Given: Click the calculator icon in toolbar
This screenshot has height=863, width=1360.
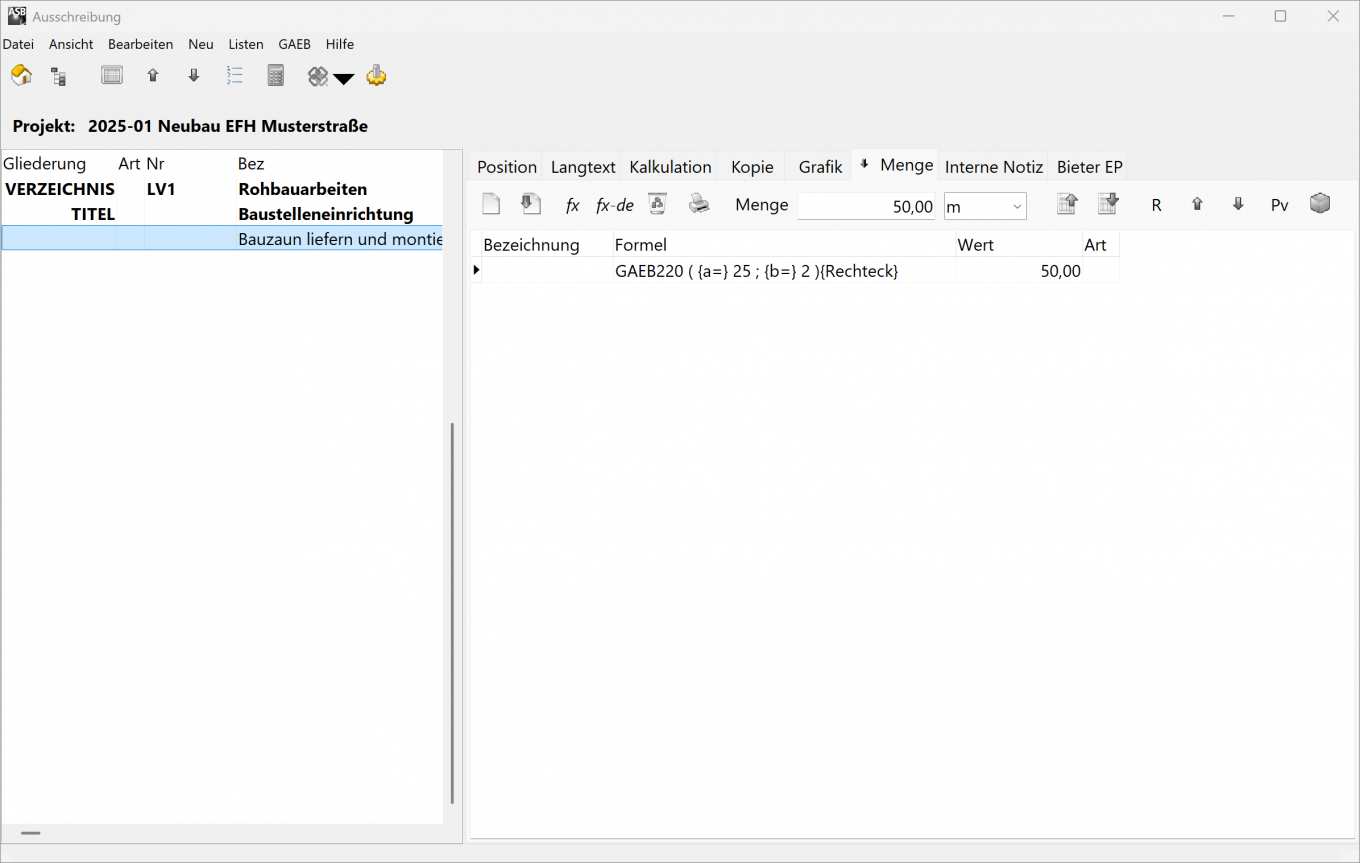Looking at the screenshot, I should point(276,76).
